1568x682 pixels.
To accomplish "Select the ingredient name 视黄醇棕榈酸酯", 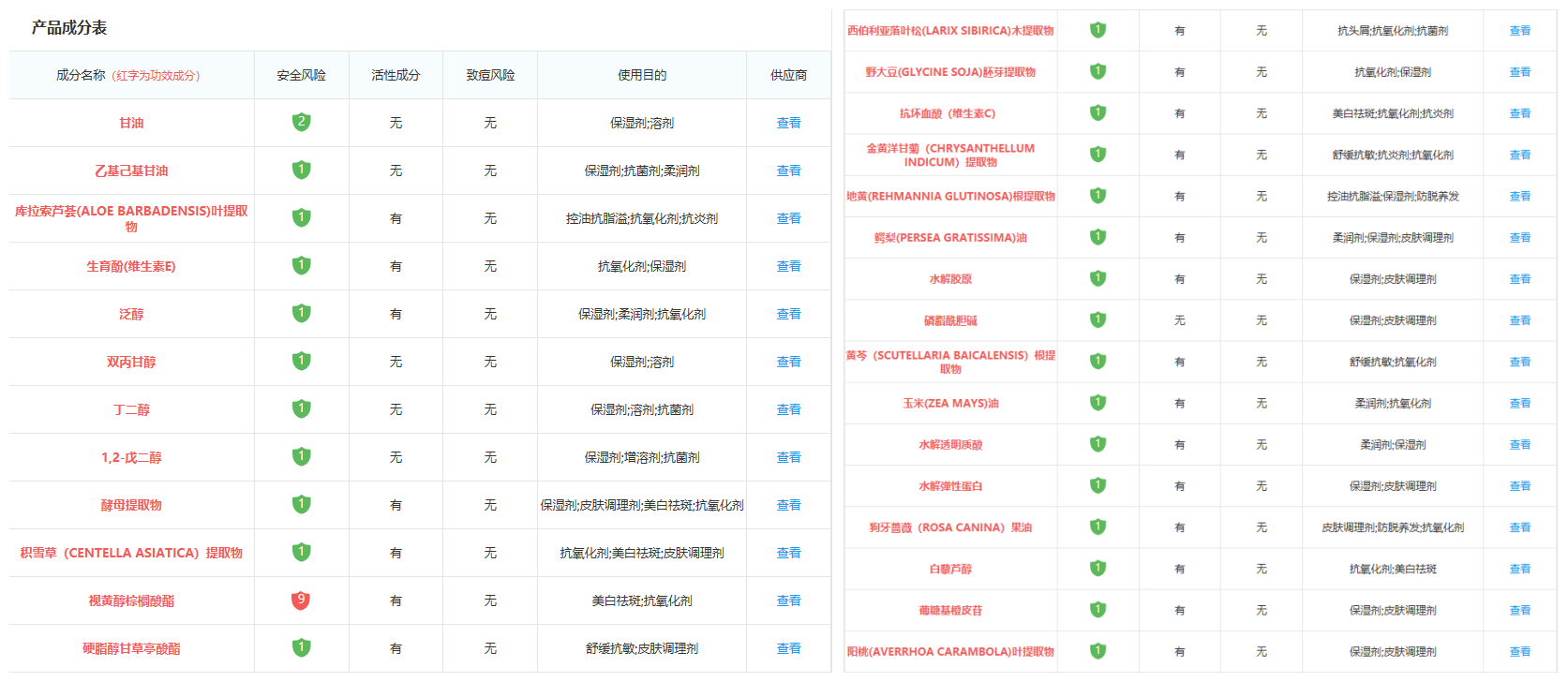I will click(131, 600).
